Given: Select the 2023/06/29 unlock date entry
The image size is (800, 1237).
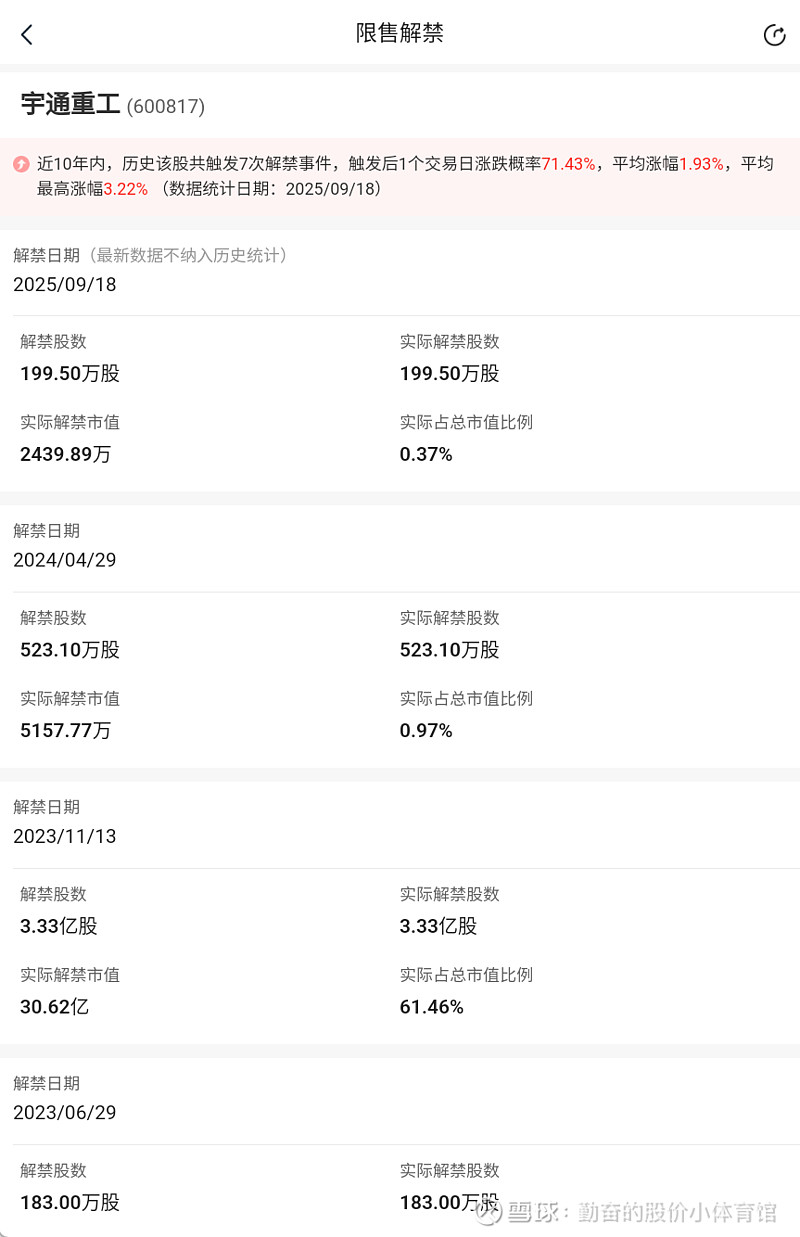Looking at the screenshot, I should coord(65,1112).
